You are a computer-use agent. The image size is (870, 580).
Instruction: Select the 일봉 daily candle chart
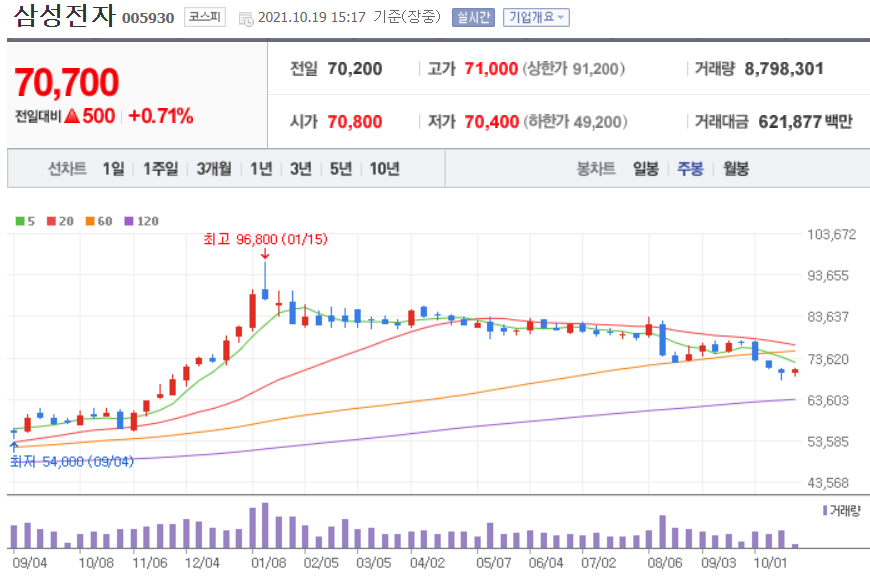point(646,168)
